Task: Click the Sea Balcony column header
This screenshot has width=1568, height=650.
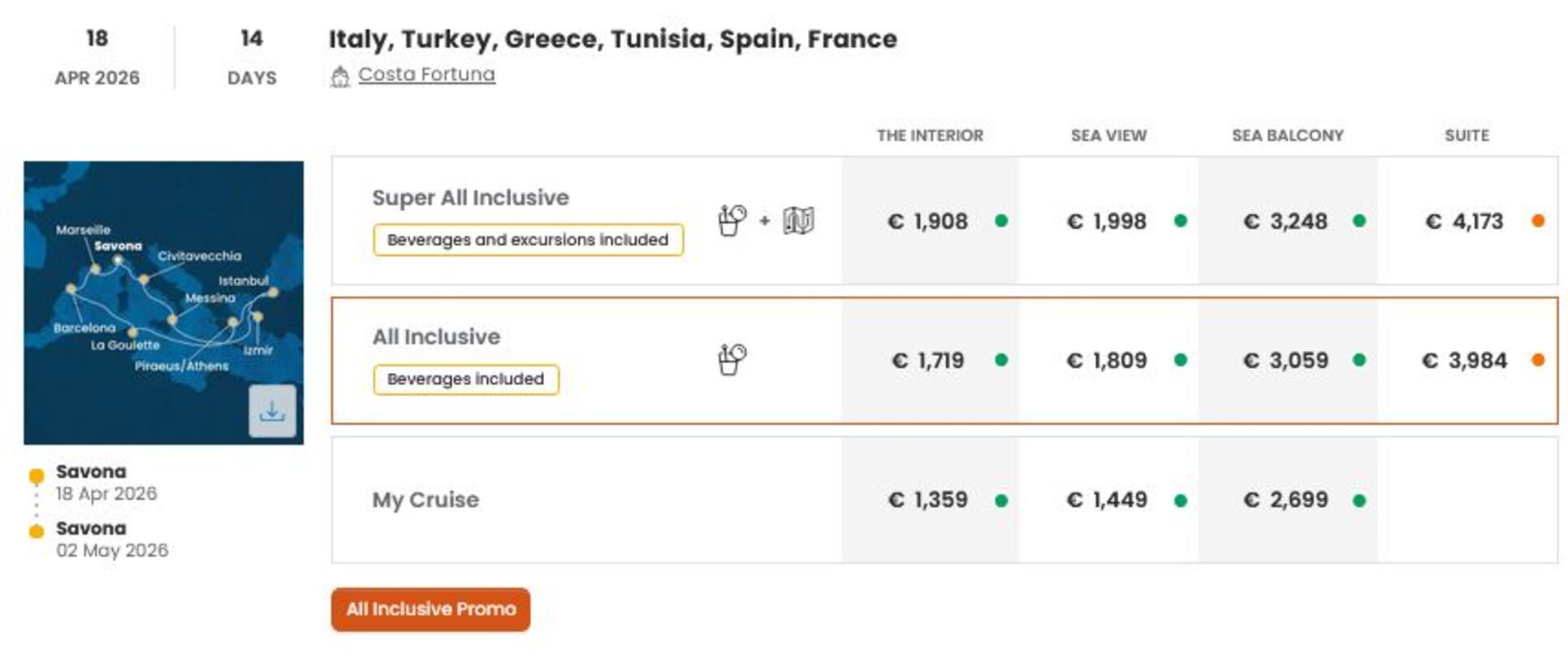Action: coord(1287,136)
